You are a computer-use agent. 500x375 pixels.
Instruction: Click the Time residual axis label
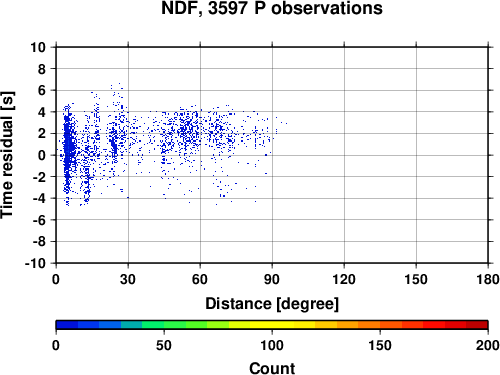(x=8, y=155)
